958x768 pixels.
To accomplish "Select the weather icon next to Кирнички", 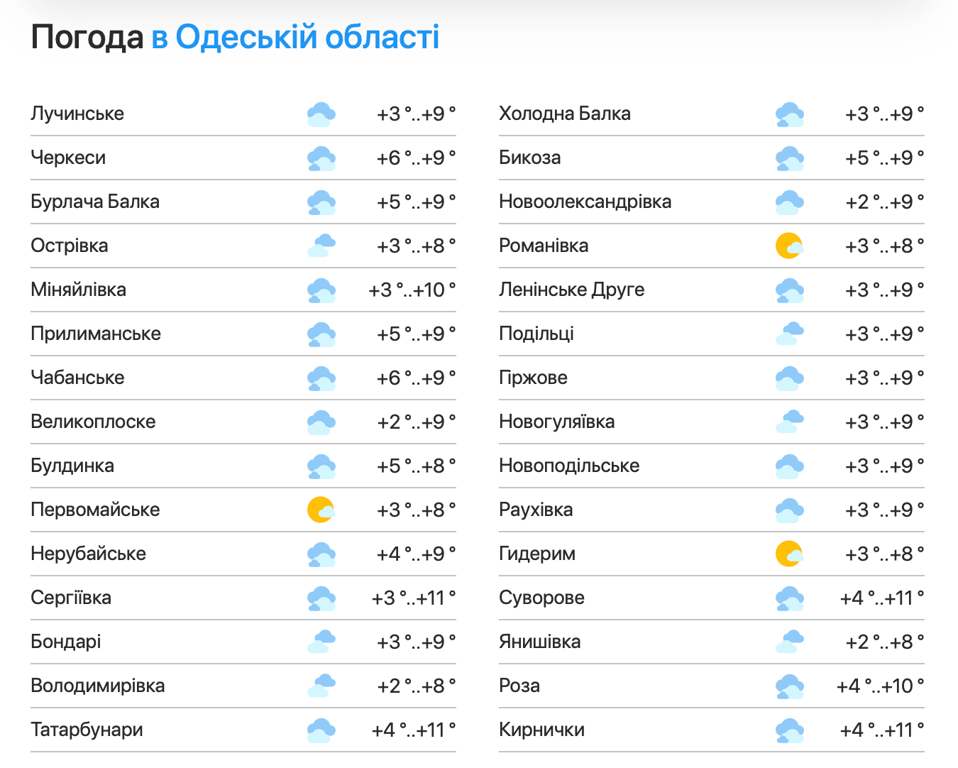I will click(x=790, y=729).
